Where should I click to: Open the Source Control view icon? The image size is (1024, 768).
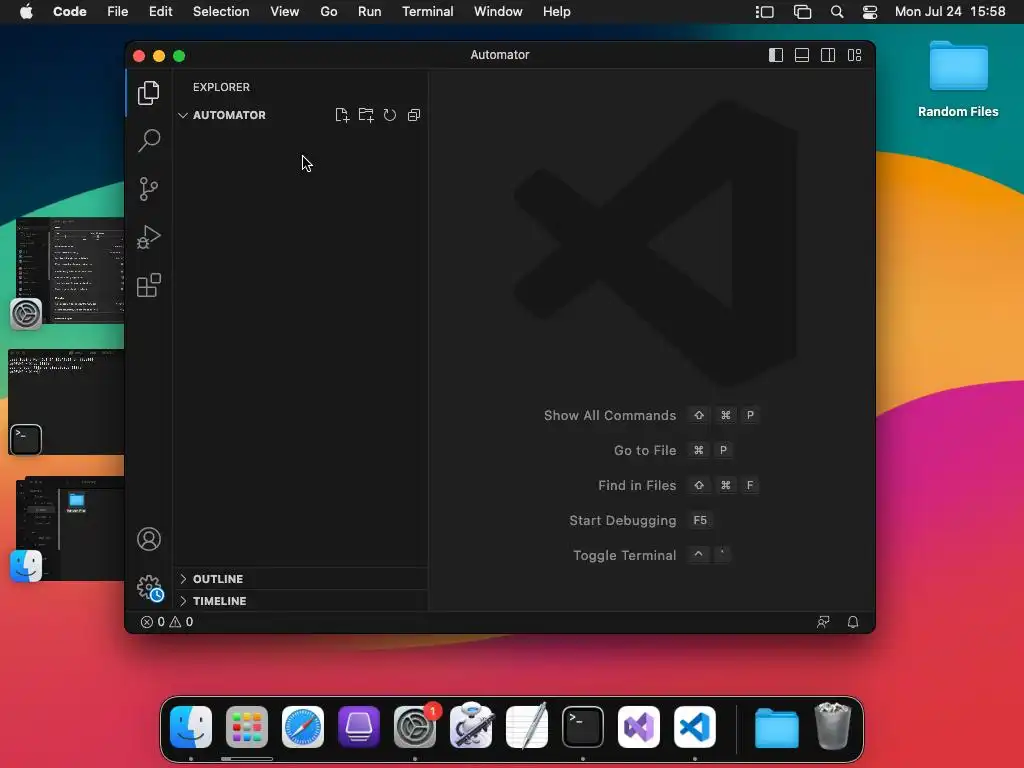pos(149,189)
